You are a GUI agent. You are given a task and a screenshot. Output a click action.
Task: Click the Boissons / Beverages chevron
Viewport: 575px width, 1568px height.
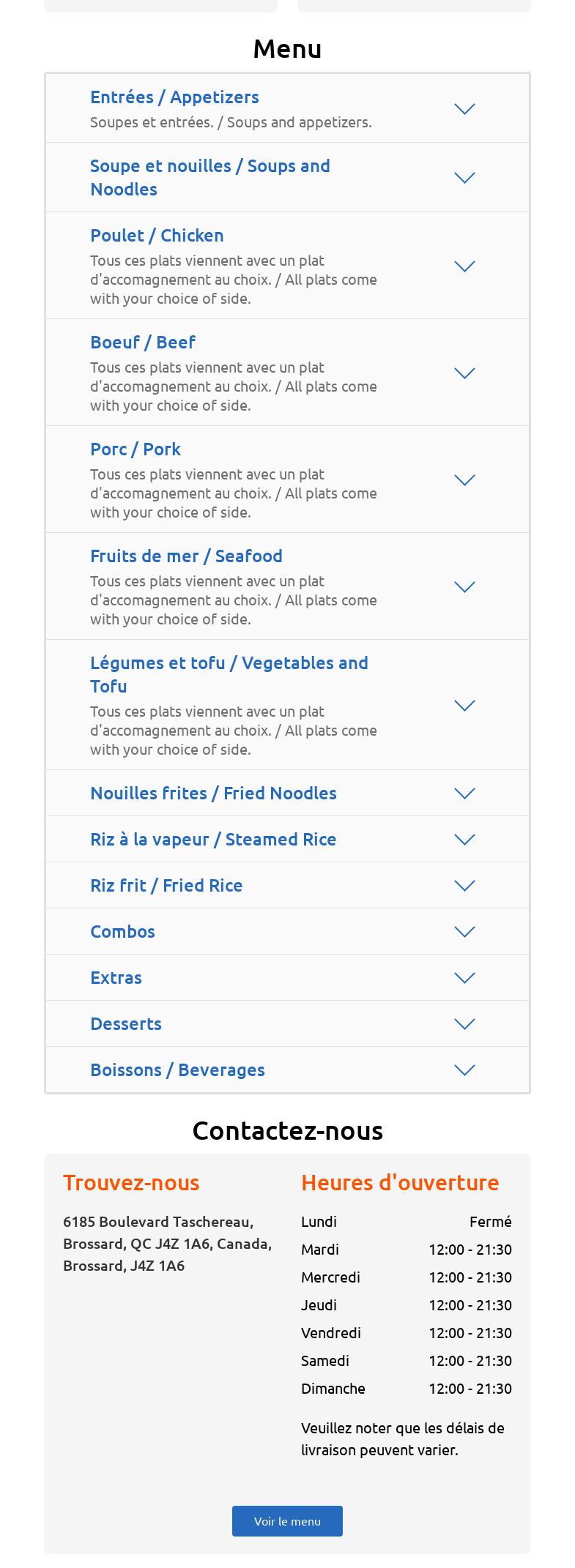[x=464, y=1070]
